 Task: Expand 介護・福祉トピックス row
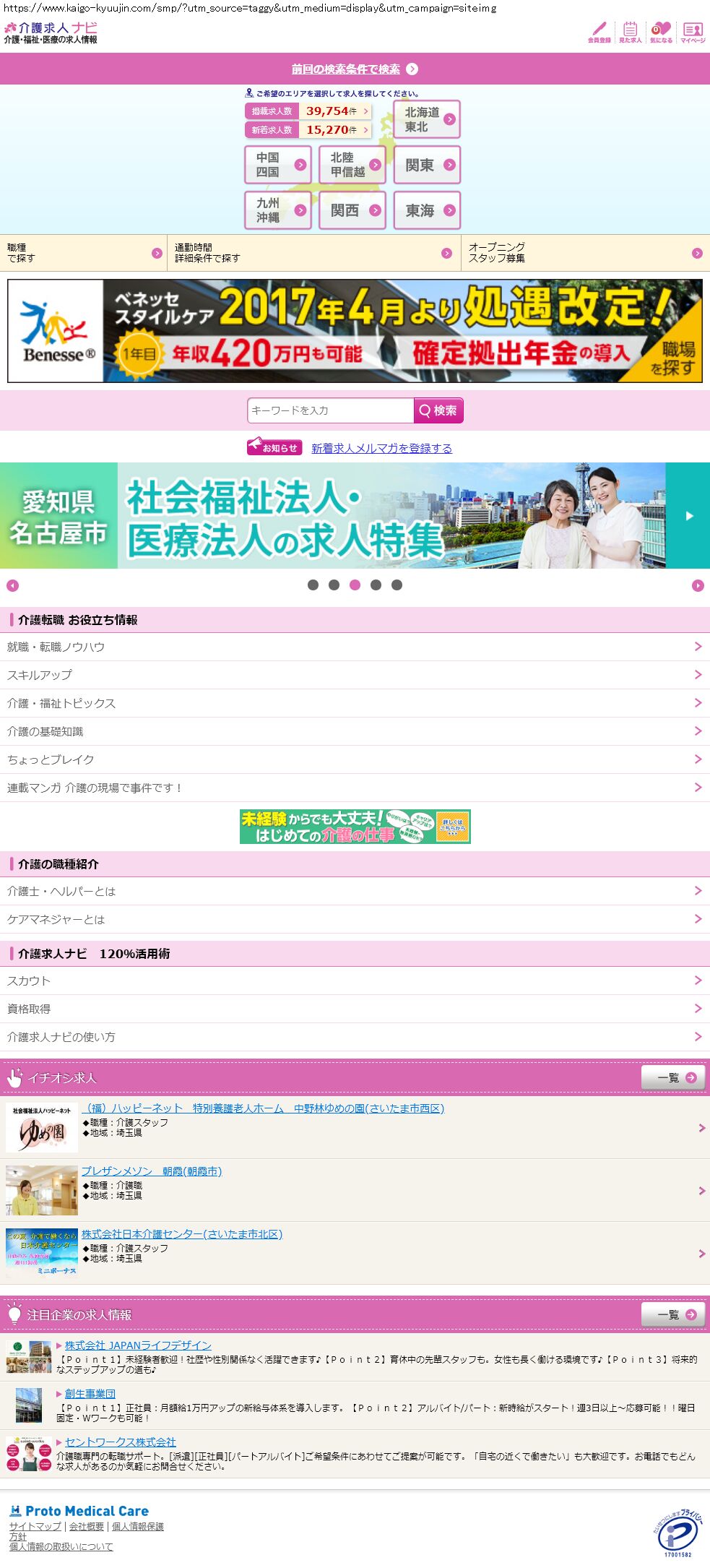355,703
